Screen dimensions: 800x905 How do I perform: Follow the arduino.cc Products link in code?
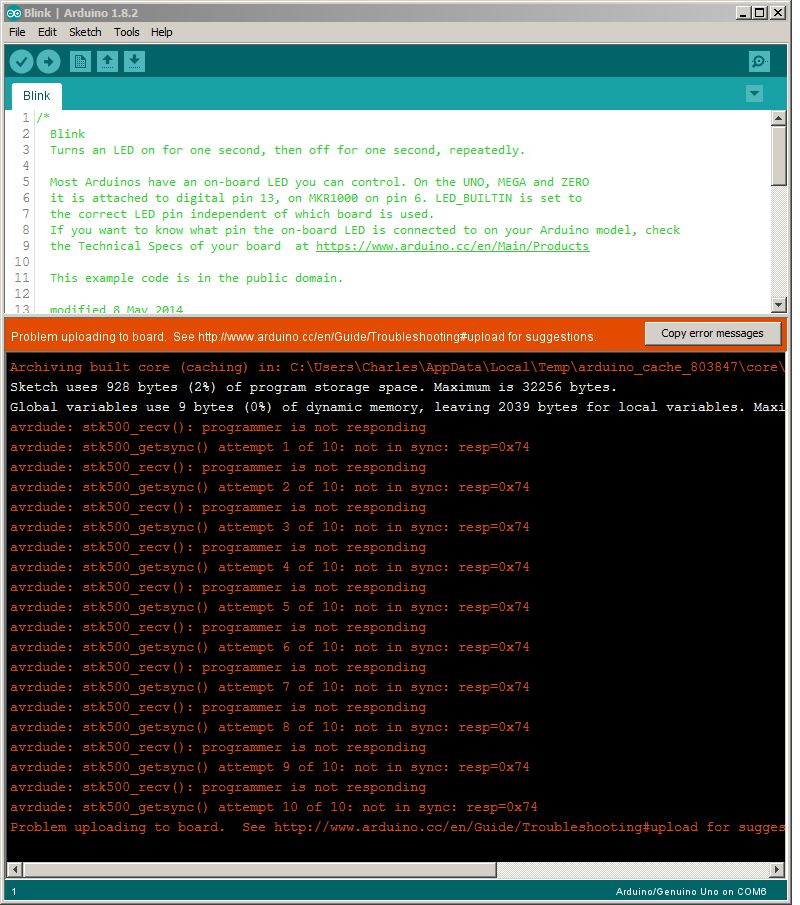pos(452,246)
